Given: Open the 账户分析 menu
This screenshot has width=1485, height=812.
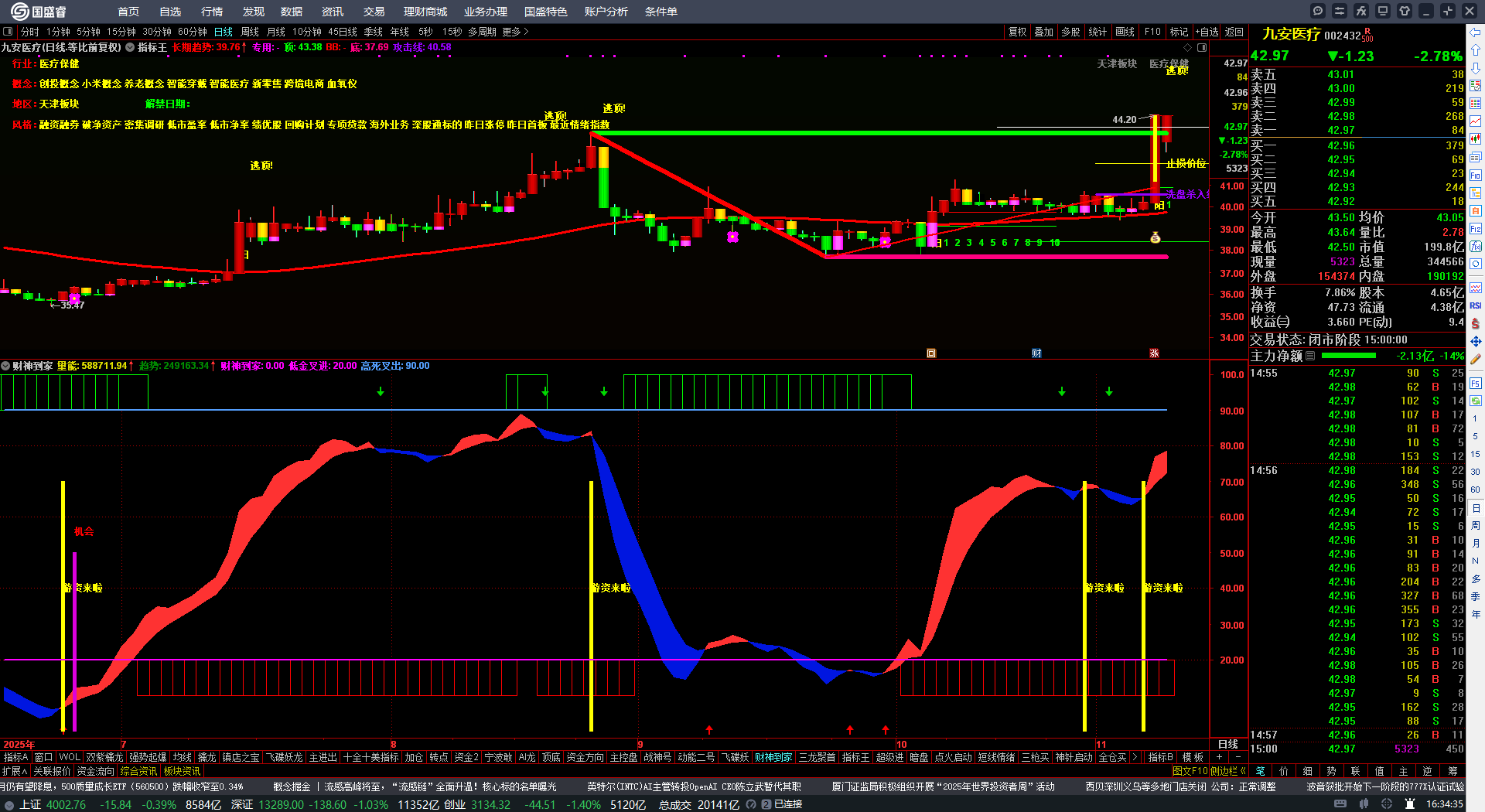Looking at the screenshot, I should click(x=606, y=12).
